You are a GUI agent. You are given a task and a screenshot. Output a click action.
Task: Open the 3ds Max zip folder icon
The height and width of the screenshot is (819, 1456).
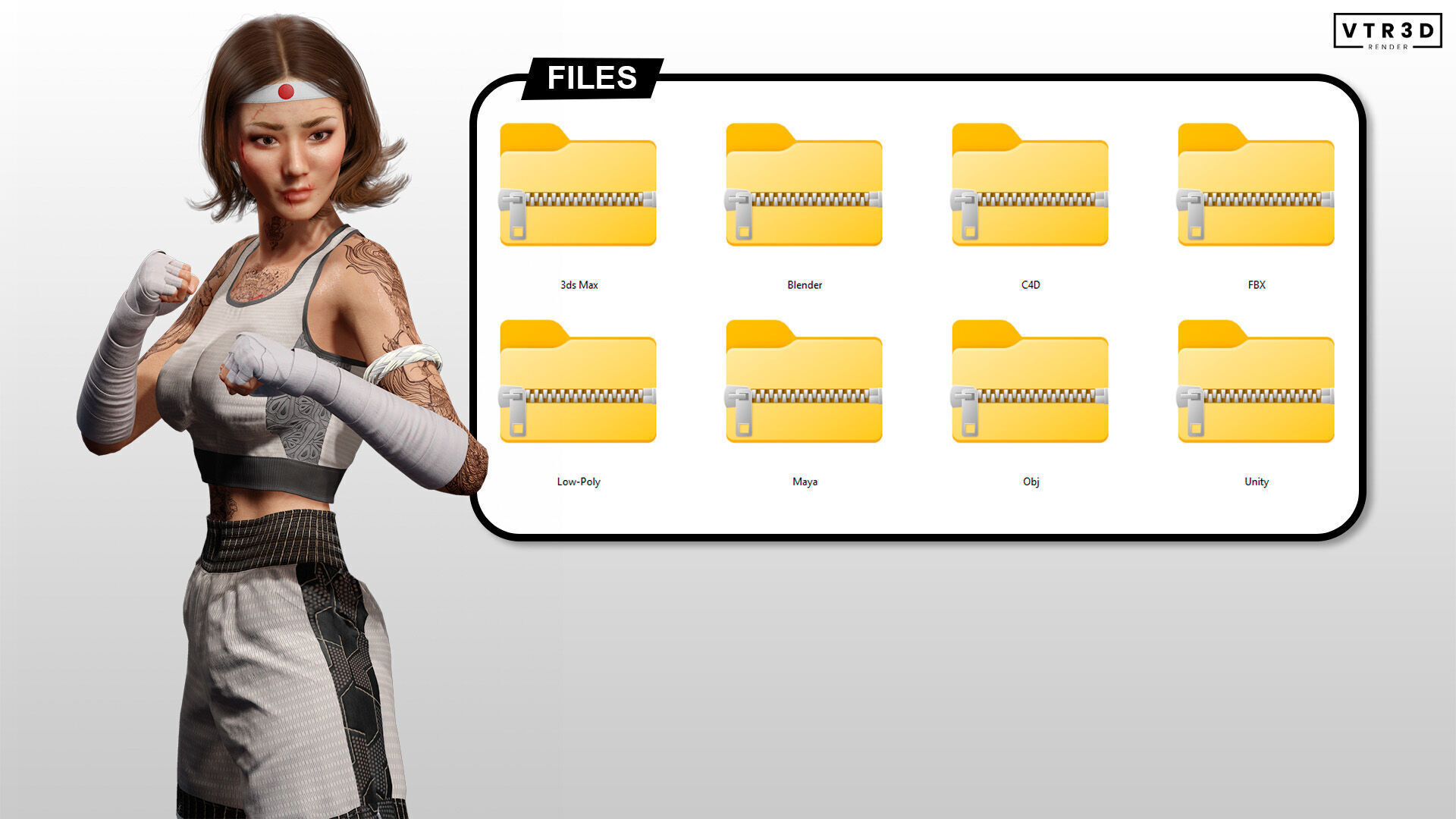pyautogui.click(x=578, y=184)
